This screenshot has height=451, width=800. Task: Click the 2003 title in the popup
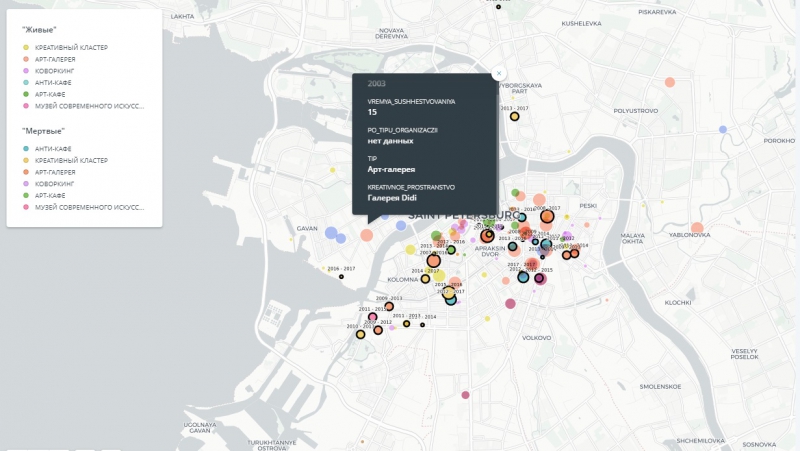coord(377,84)
